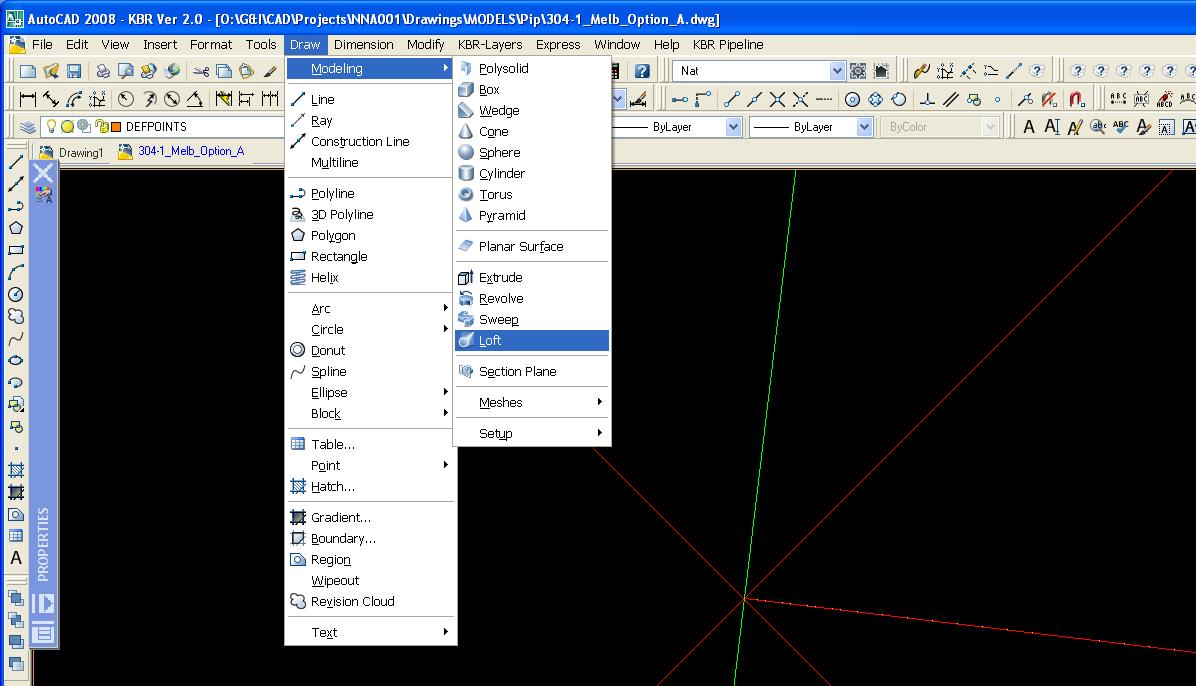
Task: Expand the Circle submenu
Action: 371,330
